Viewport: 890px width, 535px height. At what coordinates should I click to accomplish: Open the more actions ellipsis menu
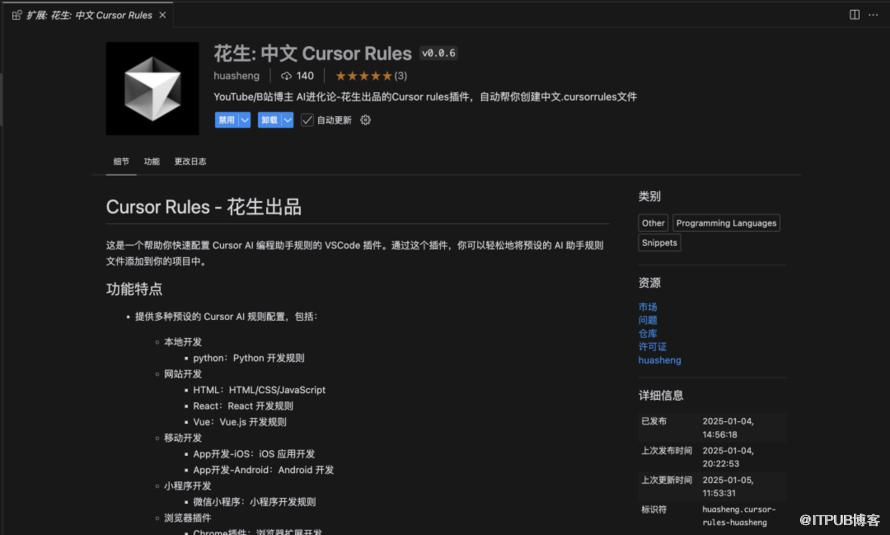(x=873, y=15)
